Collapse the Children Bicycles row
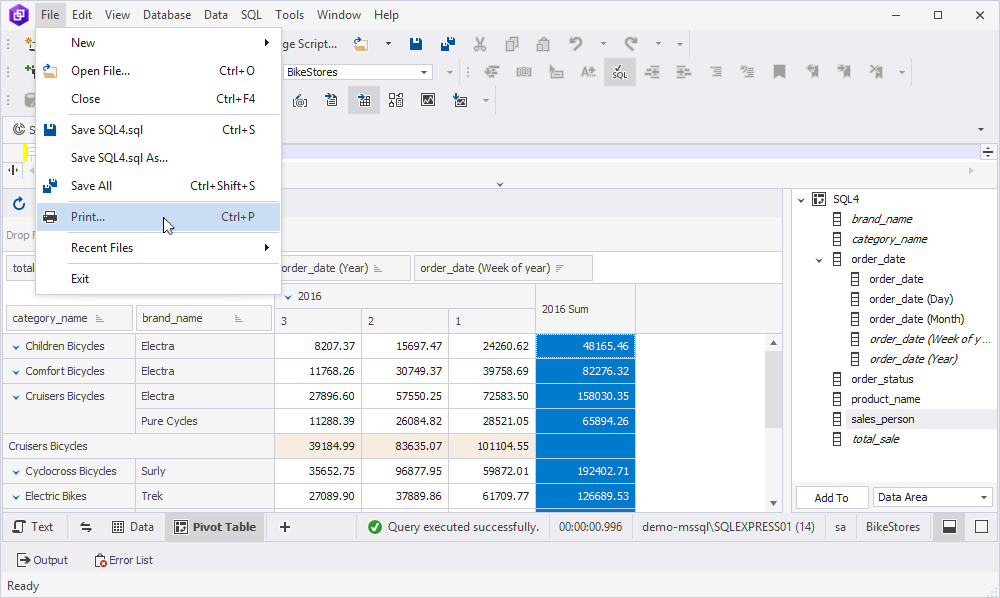Screen dimensions: 1000x598 coord(16,347)
